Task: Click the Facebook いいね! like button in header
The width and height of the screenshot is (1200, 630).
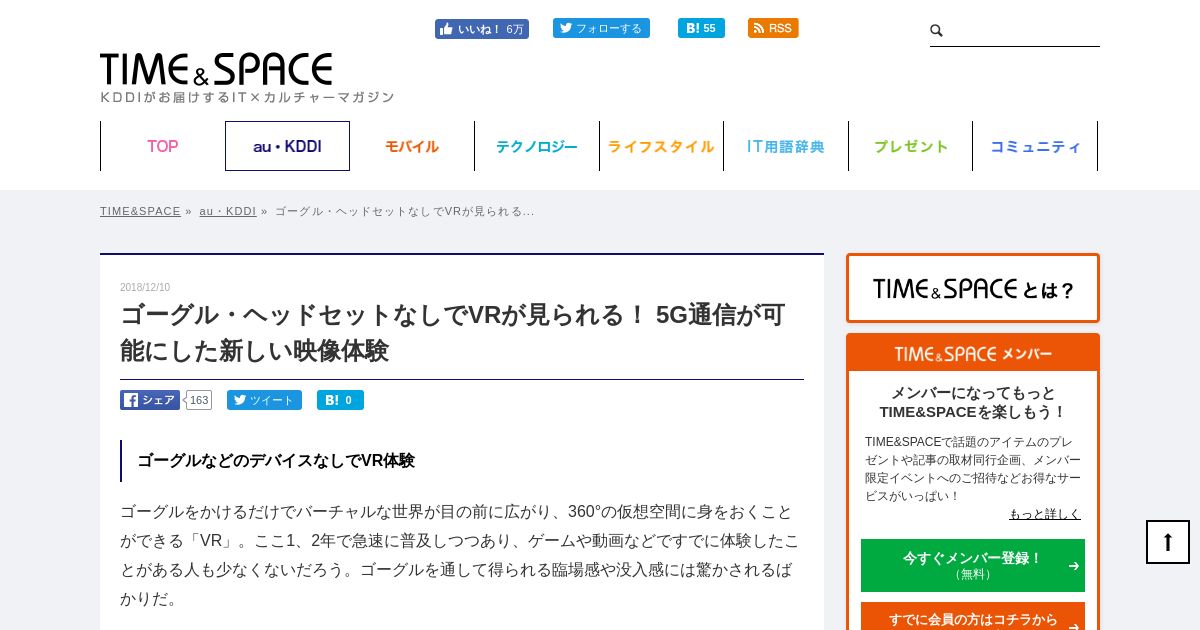Action: coord(482,29)
